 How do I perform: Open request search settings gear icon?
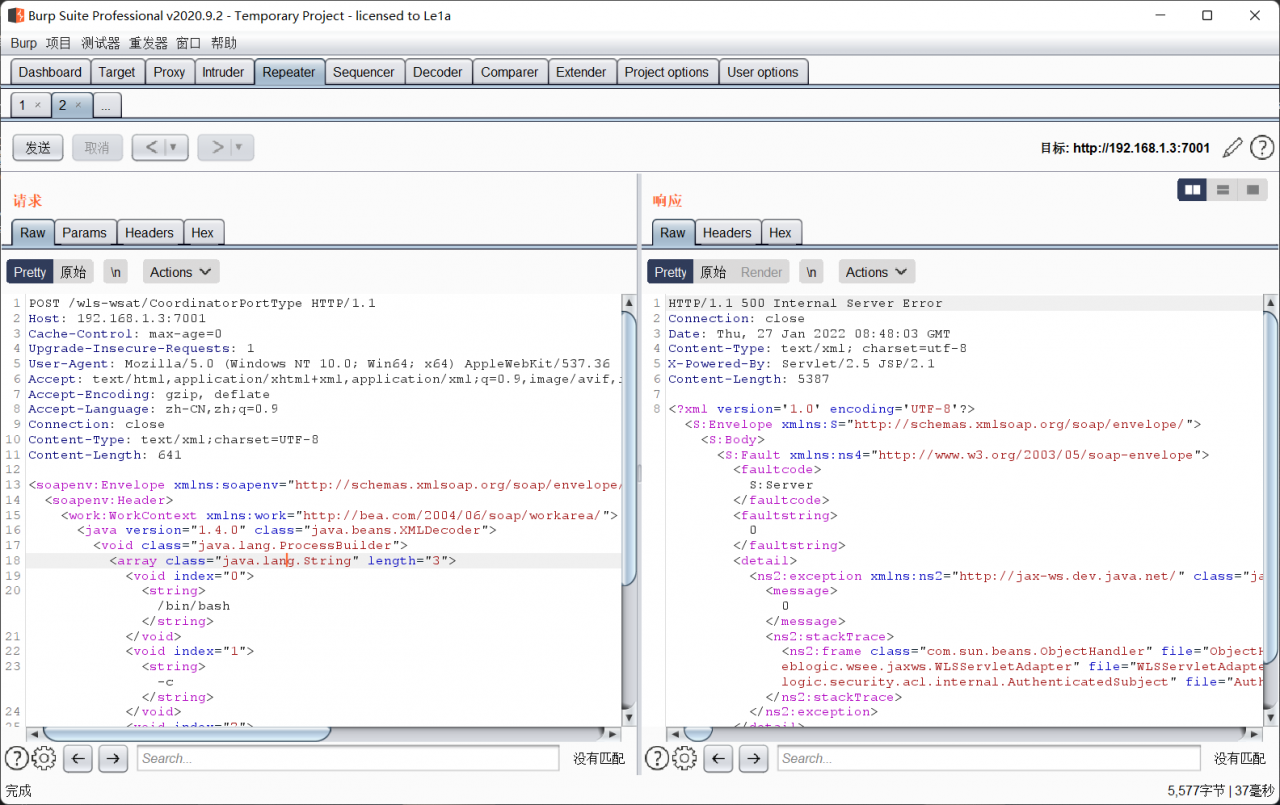(x=44, y=758)
